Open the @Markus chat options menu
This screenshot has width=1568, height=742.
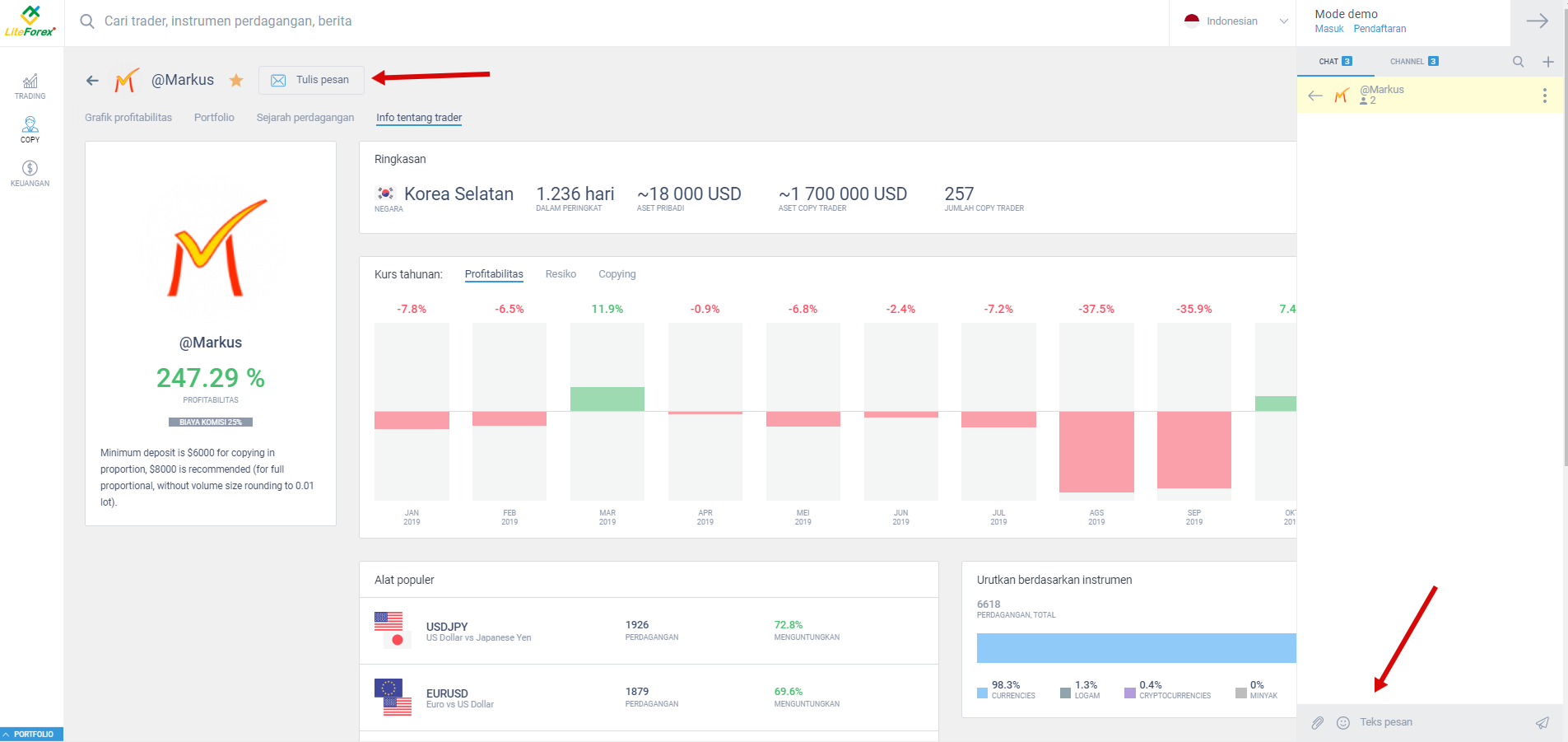tap(1544, 95)
